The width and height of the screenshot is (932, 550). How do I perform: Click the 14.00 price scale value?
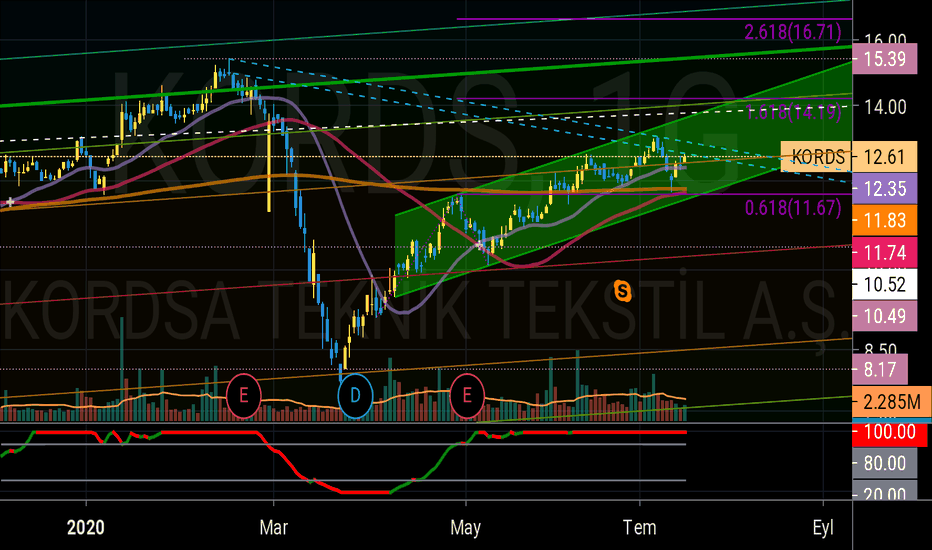(885, 107)
